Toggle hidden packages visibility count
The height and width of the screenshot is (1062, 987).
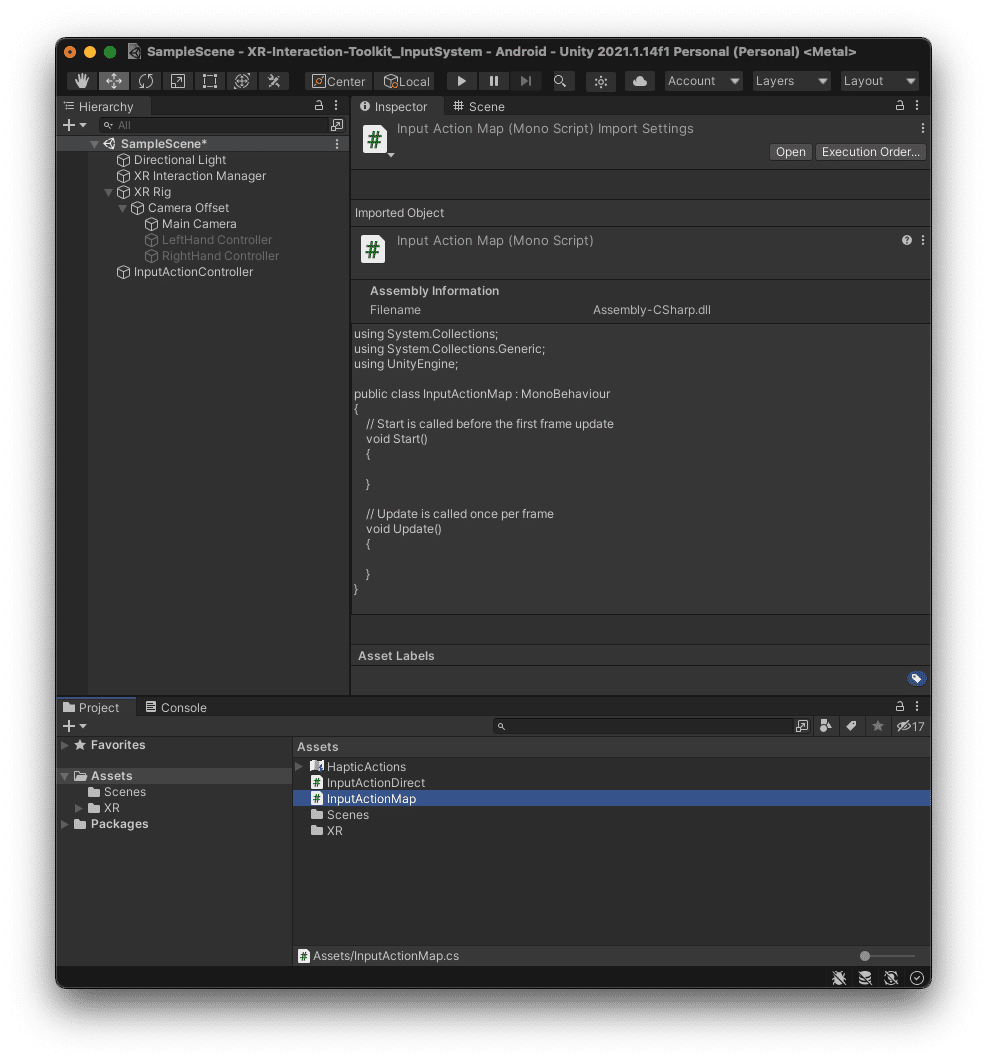pyautogui.click(x=910, y=727)
